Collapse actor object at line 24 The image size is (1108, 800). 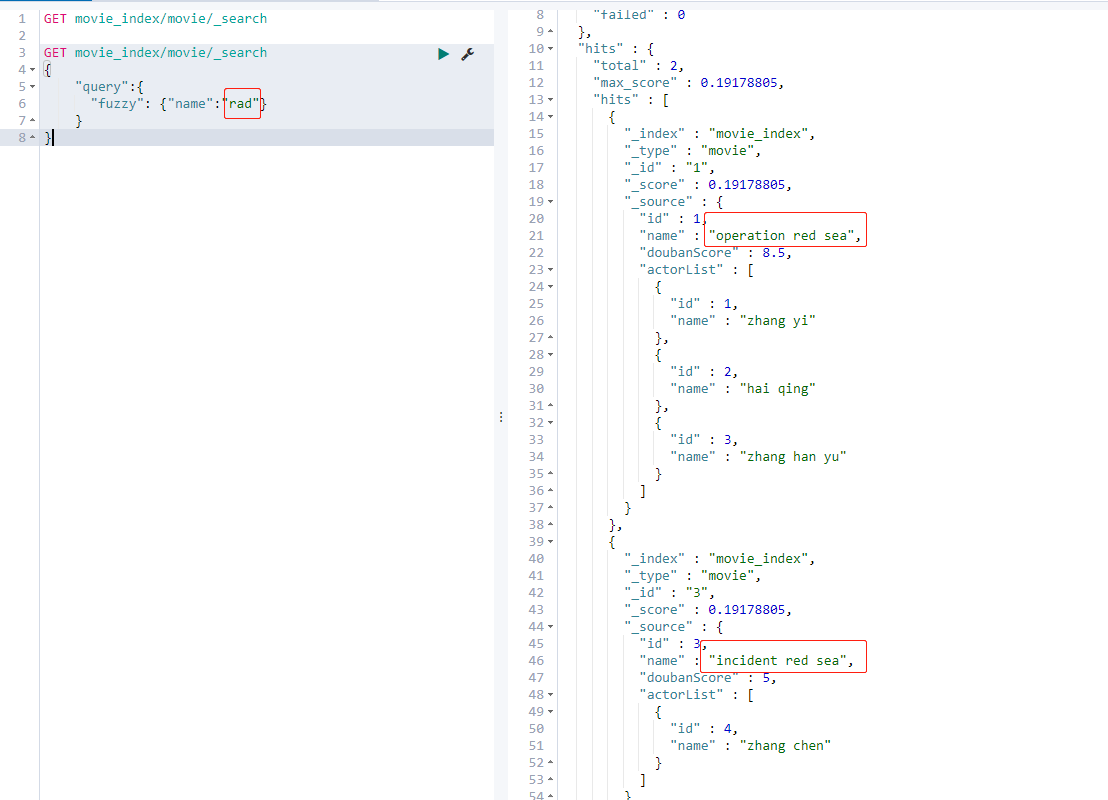[550, 286]
